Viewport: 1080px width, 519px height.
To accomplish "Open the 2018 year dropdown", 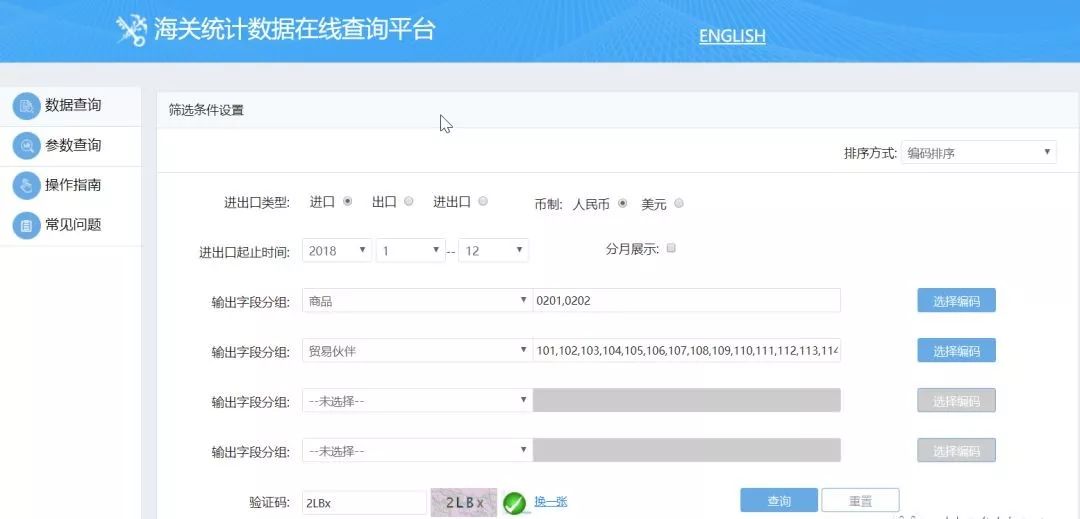I will (x=337, y=251).
